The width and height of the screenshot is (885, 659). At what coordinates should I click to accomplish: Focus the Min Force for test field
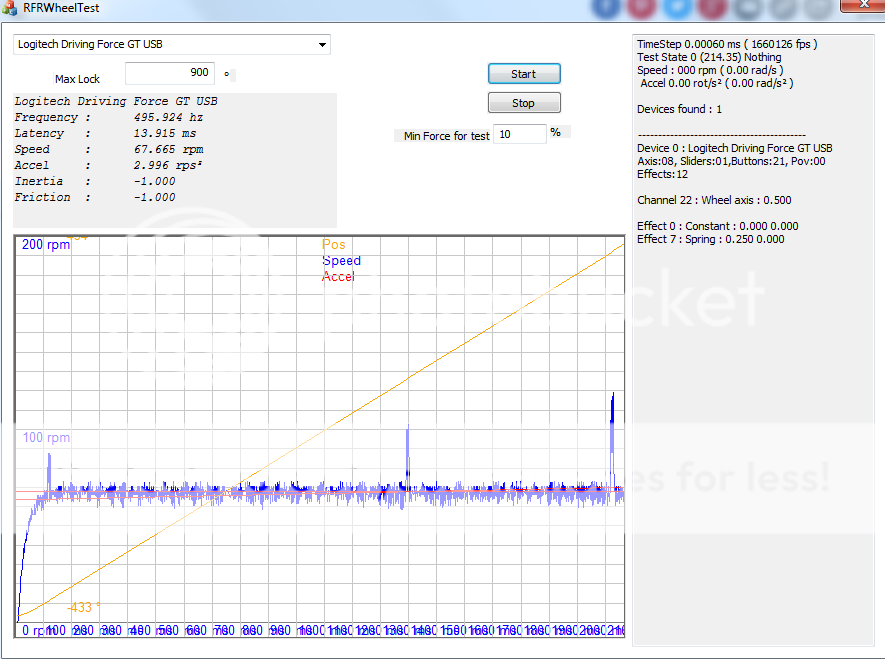pyautogui.click(x=519, y=134)
